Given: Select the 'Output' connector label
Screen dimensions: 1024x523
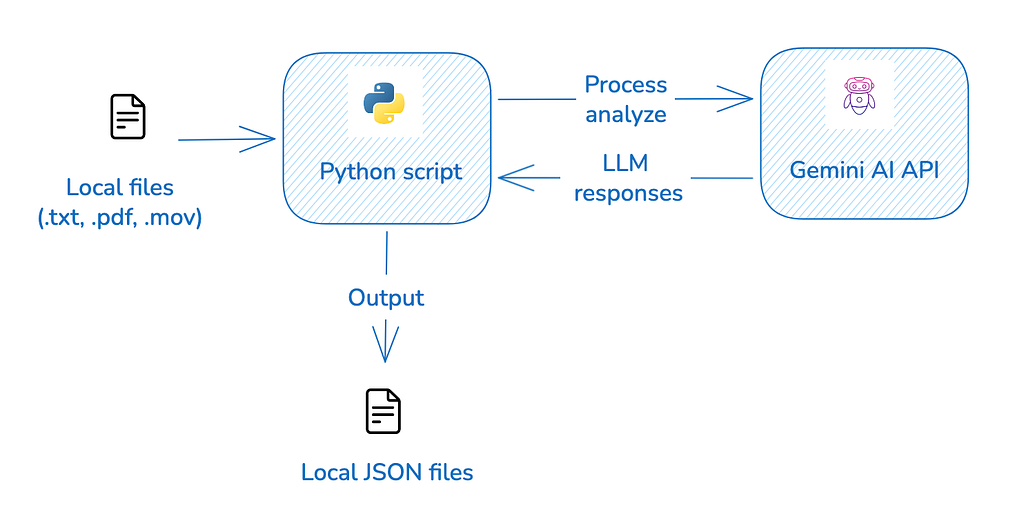Looking at the screenshot, I should [386, 298].
